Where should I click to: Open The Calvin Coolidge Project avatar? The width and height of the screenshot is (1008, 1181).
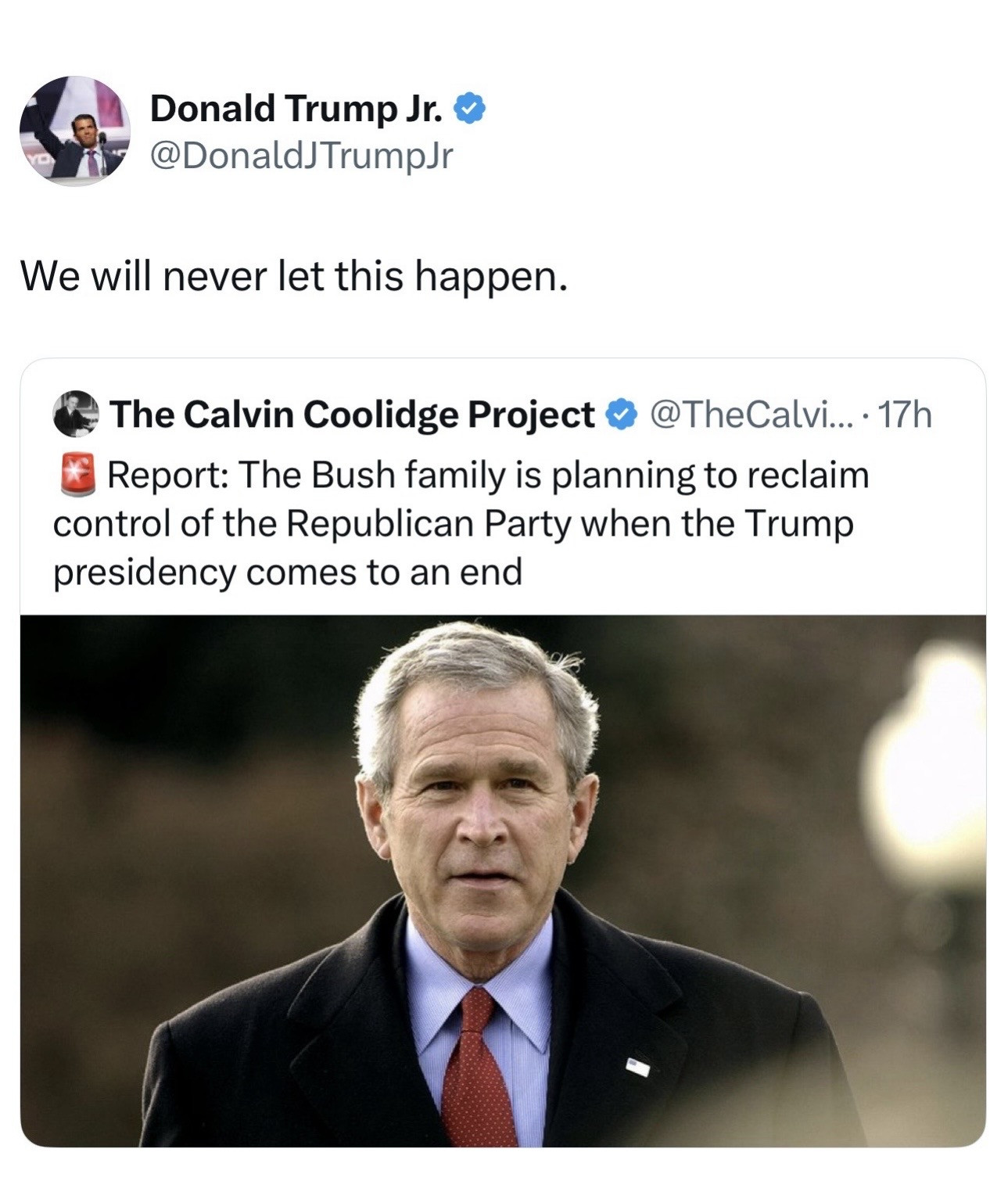pos(76,414)
